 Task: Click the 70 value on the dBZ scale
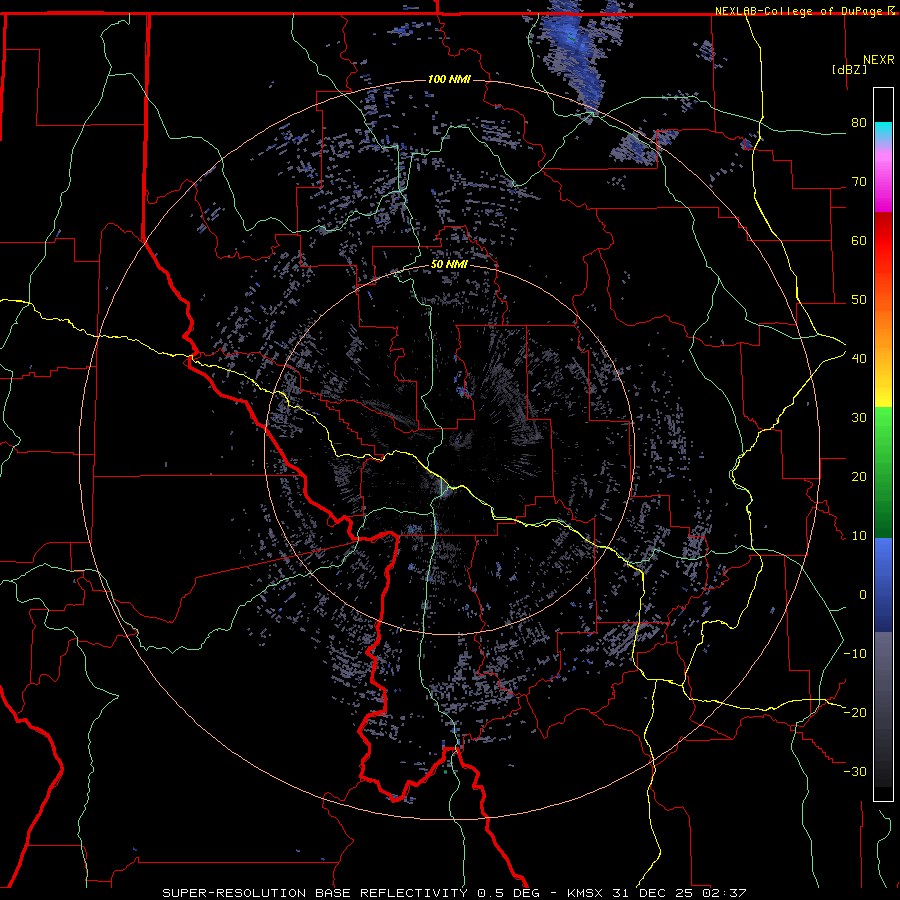coord(859,182)
